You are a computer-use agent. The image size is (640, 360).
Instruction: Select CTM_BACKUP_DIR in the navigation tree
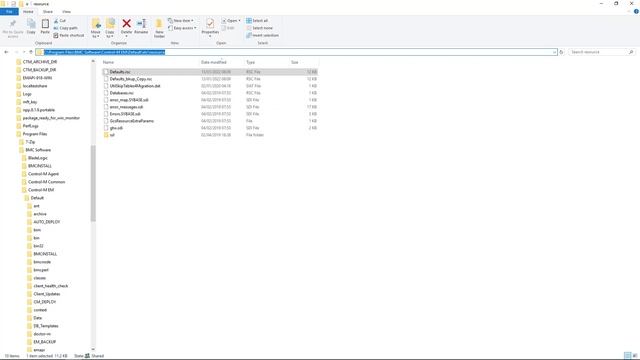click(x=39, y=70)
